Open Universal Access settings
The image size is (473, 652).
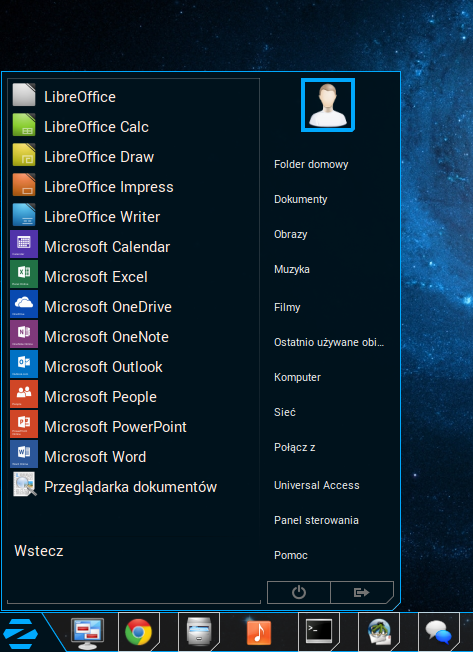point(317,485)
